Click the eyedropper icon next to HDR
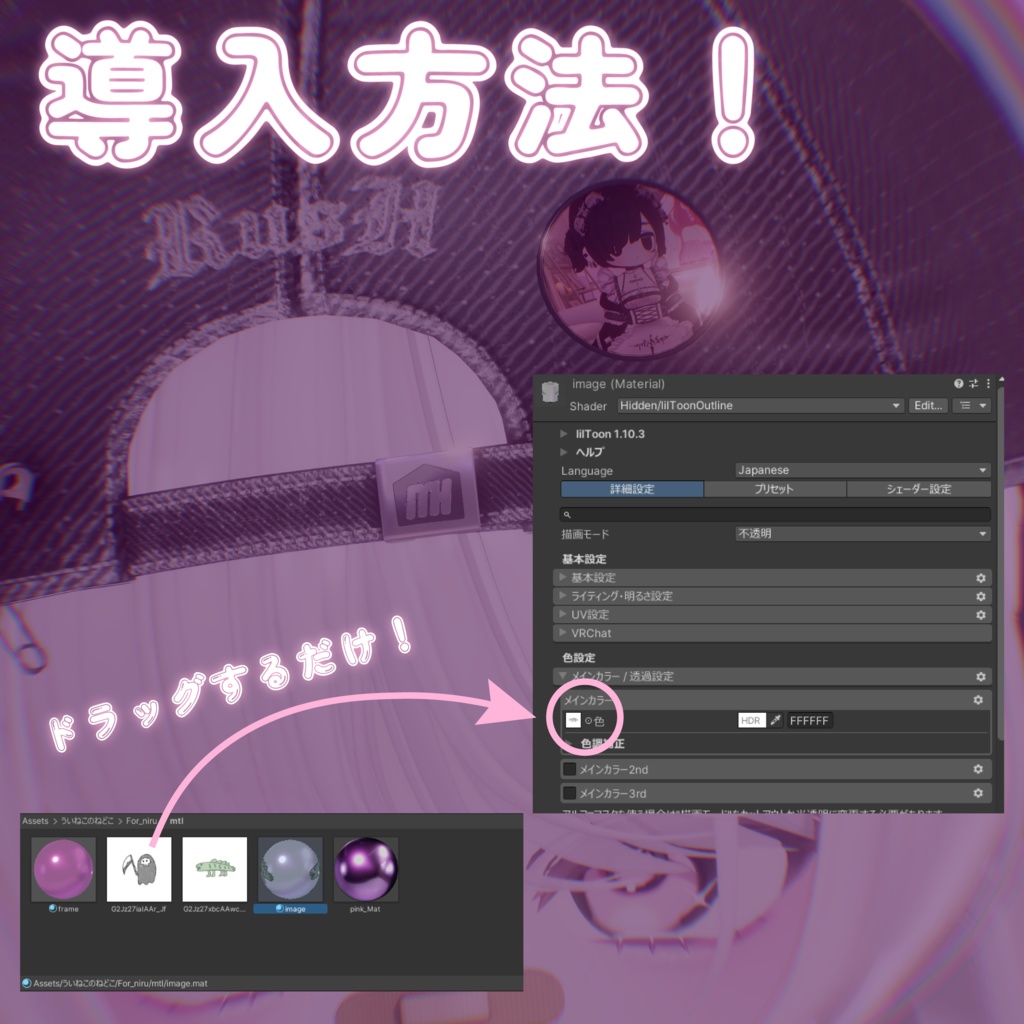Screen dimensions: 1024x1024 [x=778, y=720]
